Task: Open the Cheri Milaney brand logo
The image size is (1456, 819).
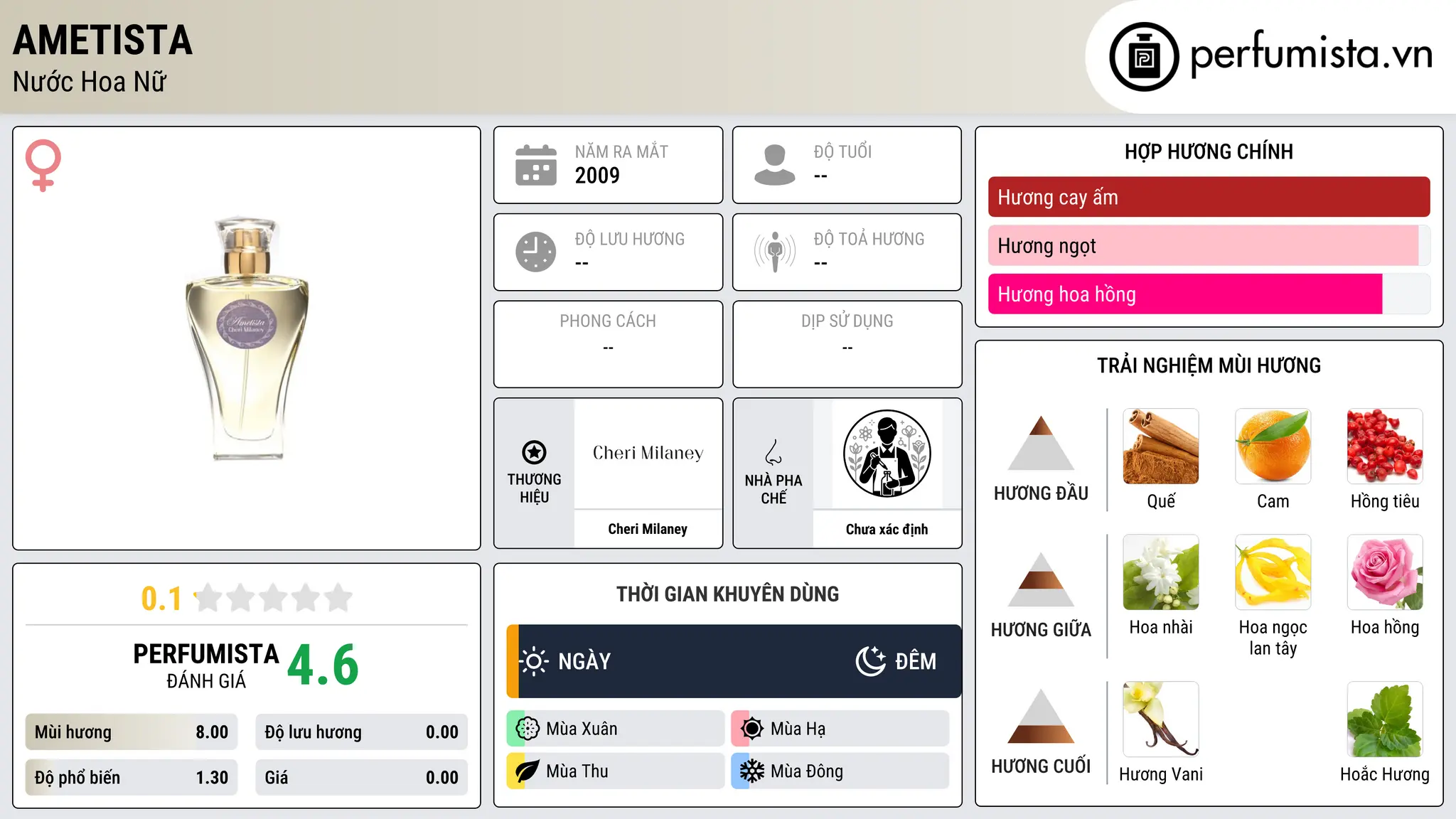Action: [x=648, y=453]
